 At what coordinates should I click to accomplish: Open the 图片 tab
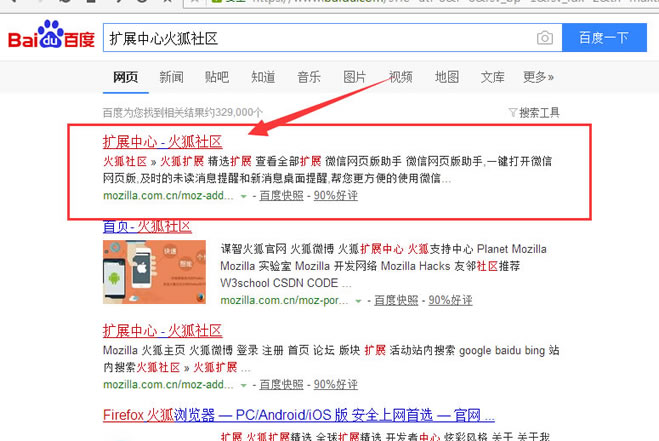pyautogui.click(x=355, y=77)
